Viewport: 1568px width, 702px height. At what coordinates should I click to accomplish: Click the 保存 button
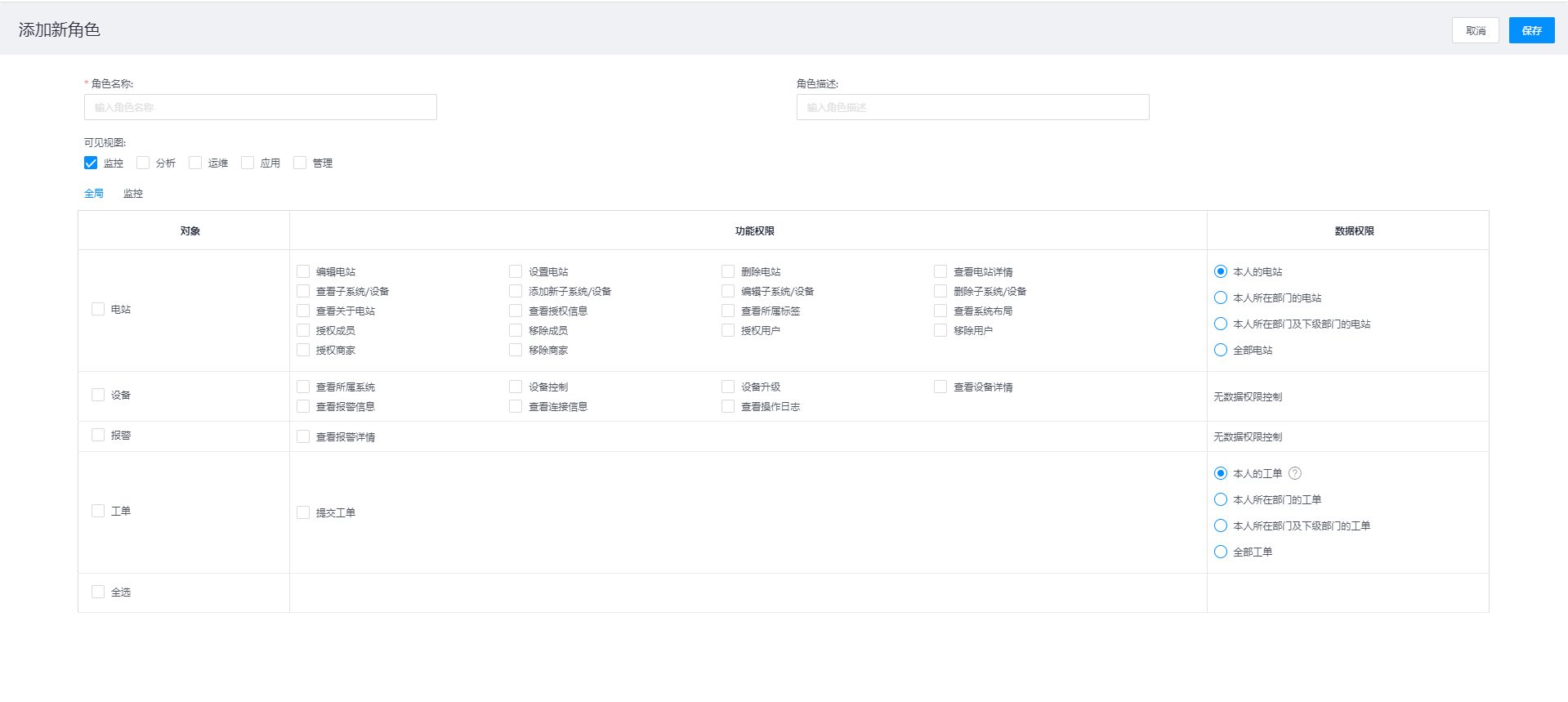(1531, 30)
